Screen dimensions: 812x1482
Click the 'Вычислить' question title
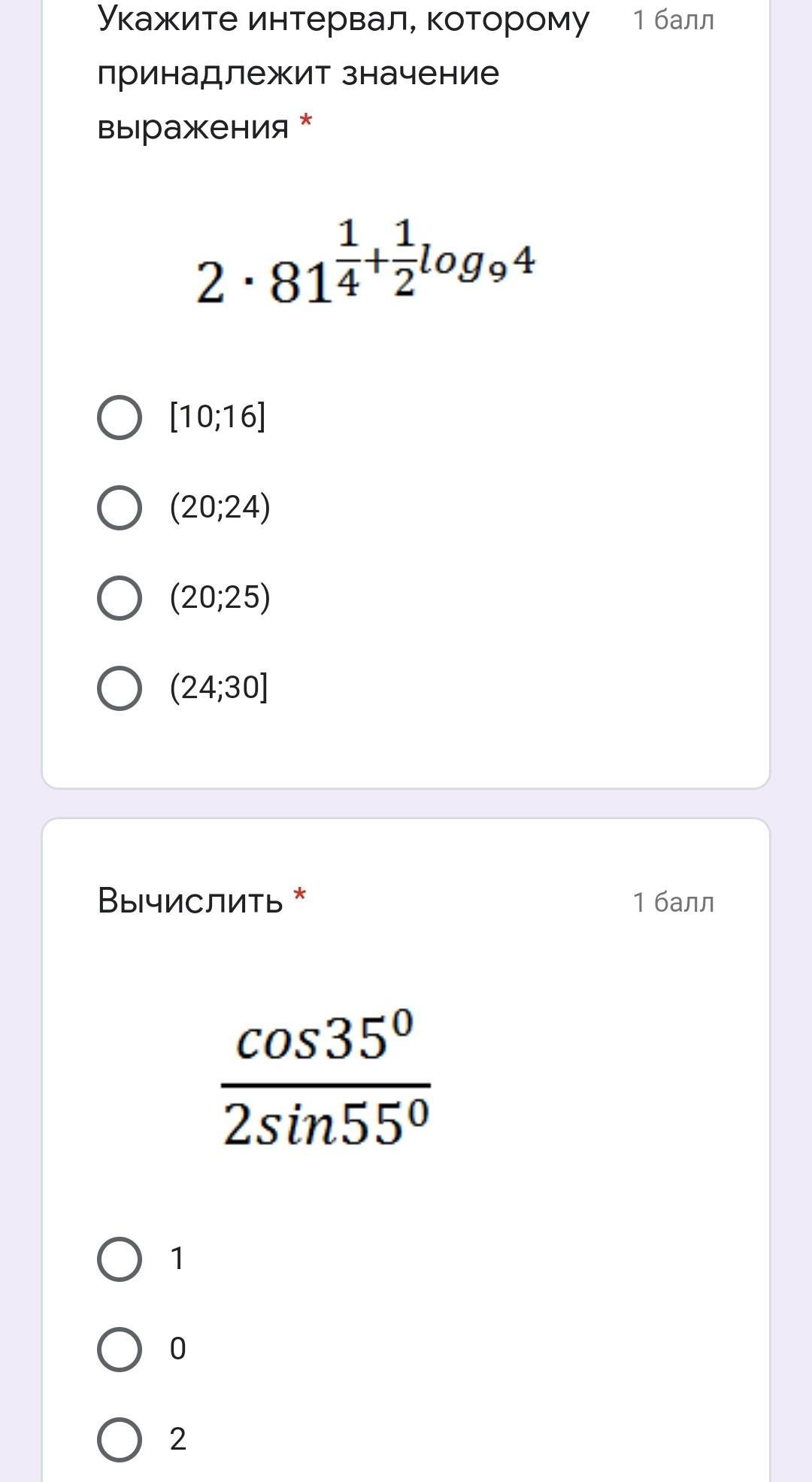coord(189,900)
